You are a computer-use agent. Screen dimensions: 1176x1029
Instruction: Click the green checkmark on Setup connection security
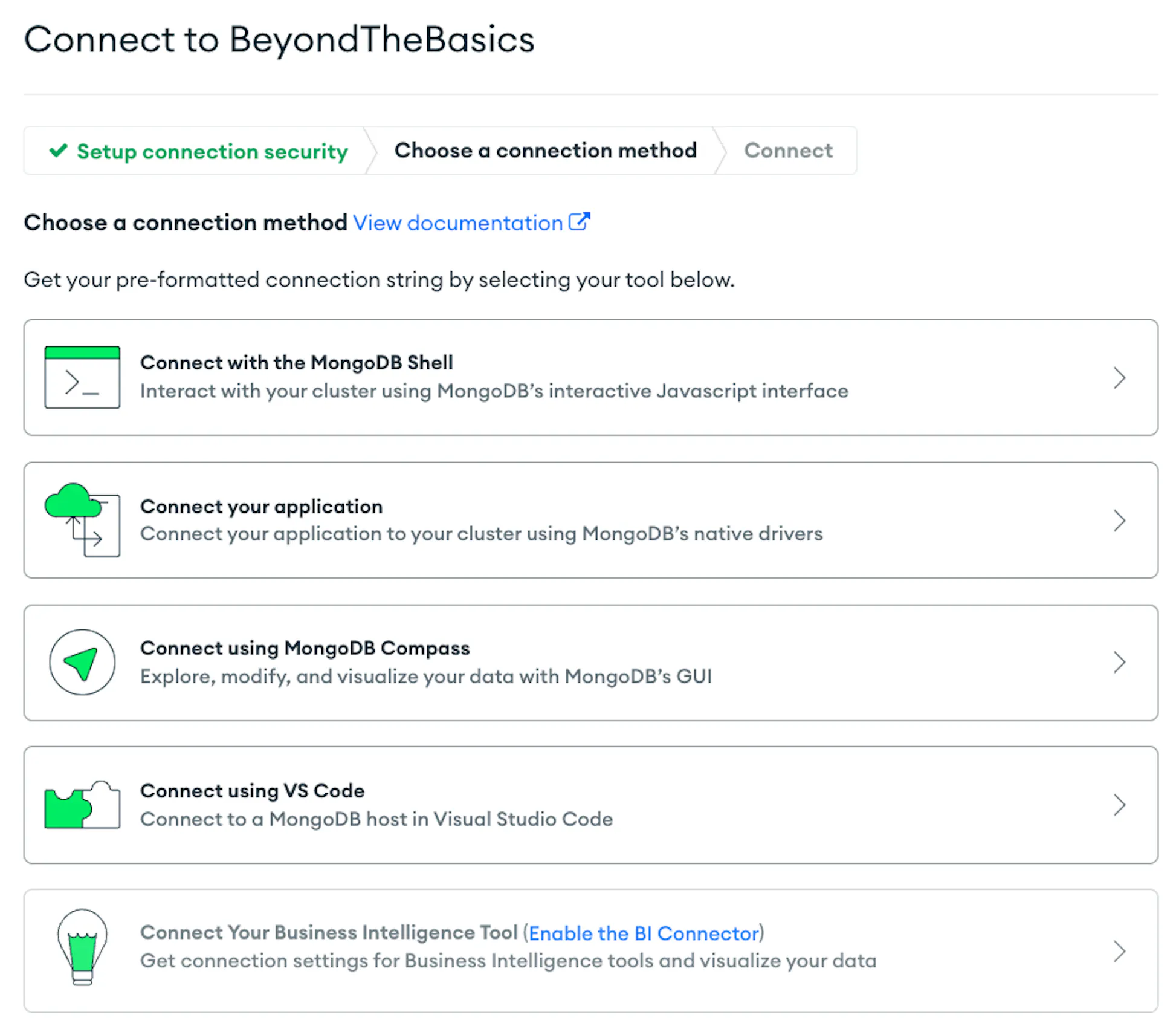(58, 150)
